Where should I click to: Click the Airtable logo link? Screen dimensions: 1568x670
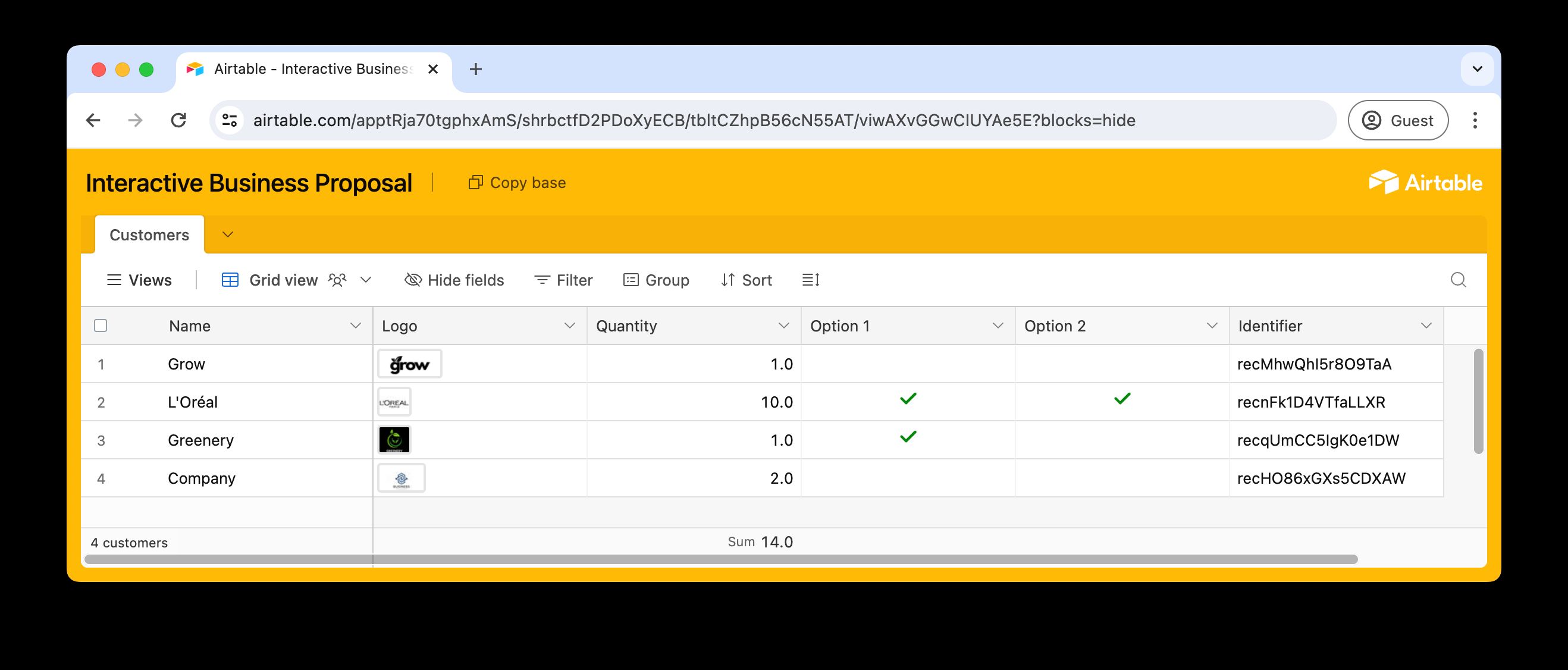(1428, 181)
